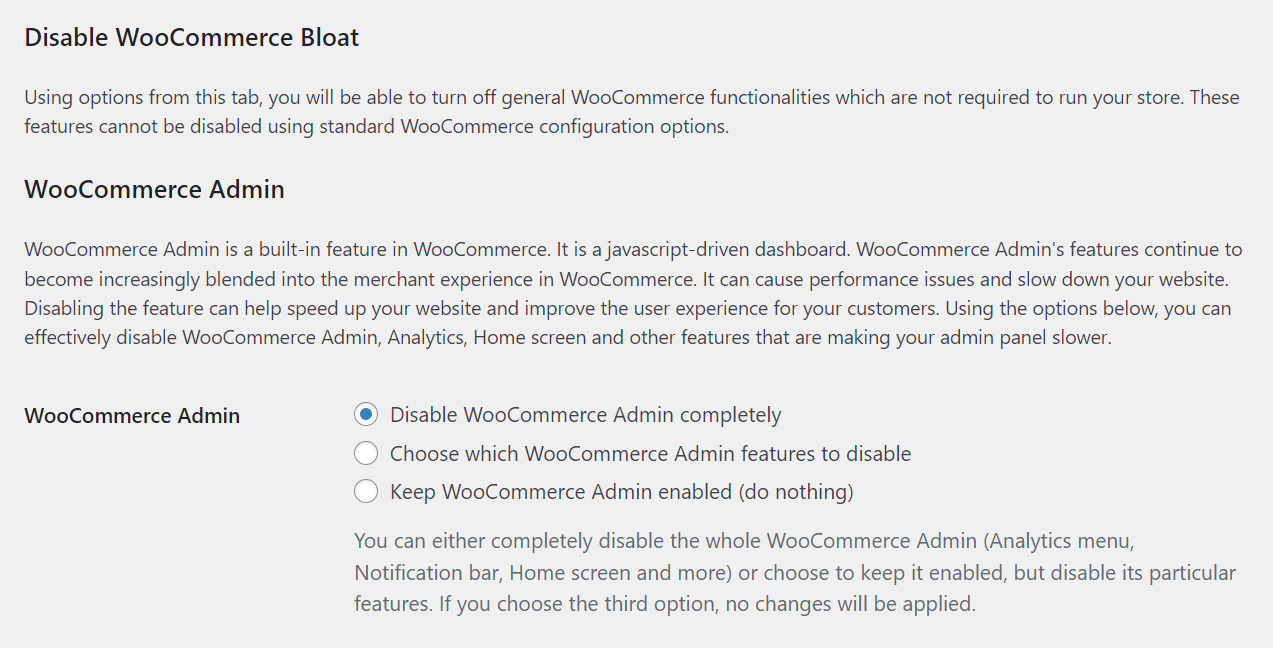Choose 'Choose which WooCommerce Admin features to disable'
Screen dimensions: 1273x648
coord(366,453)
